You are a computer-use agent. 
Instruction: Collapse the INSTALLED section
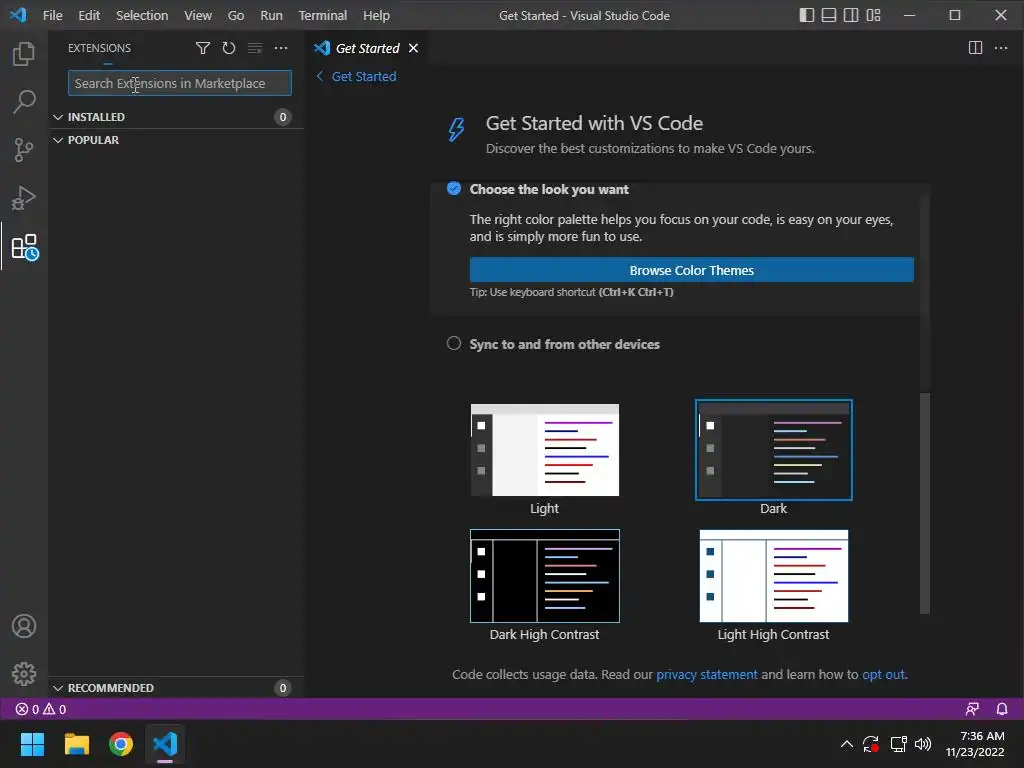pyautogui.click(x=58, y=117)
